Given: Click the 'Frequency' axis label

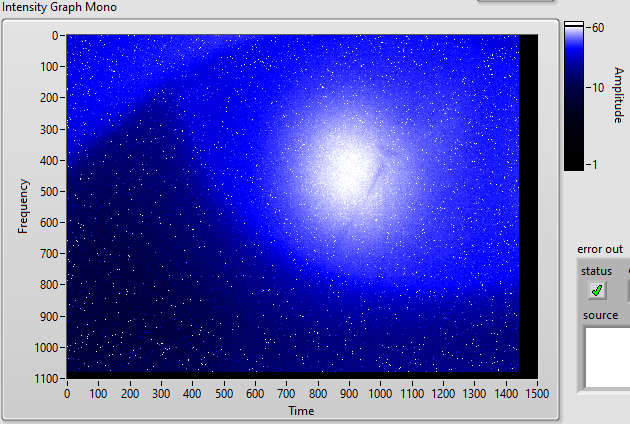Looking at the screenshot, I should [x=23, y=206].
